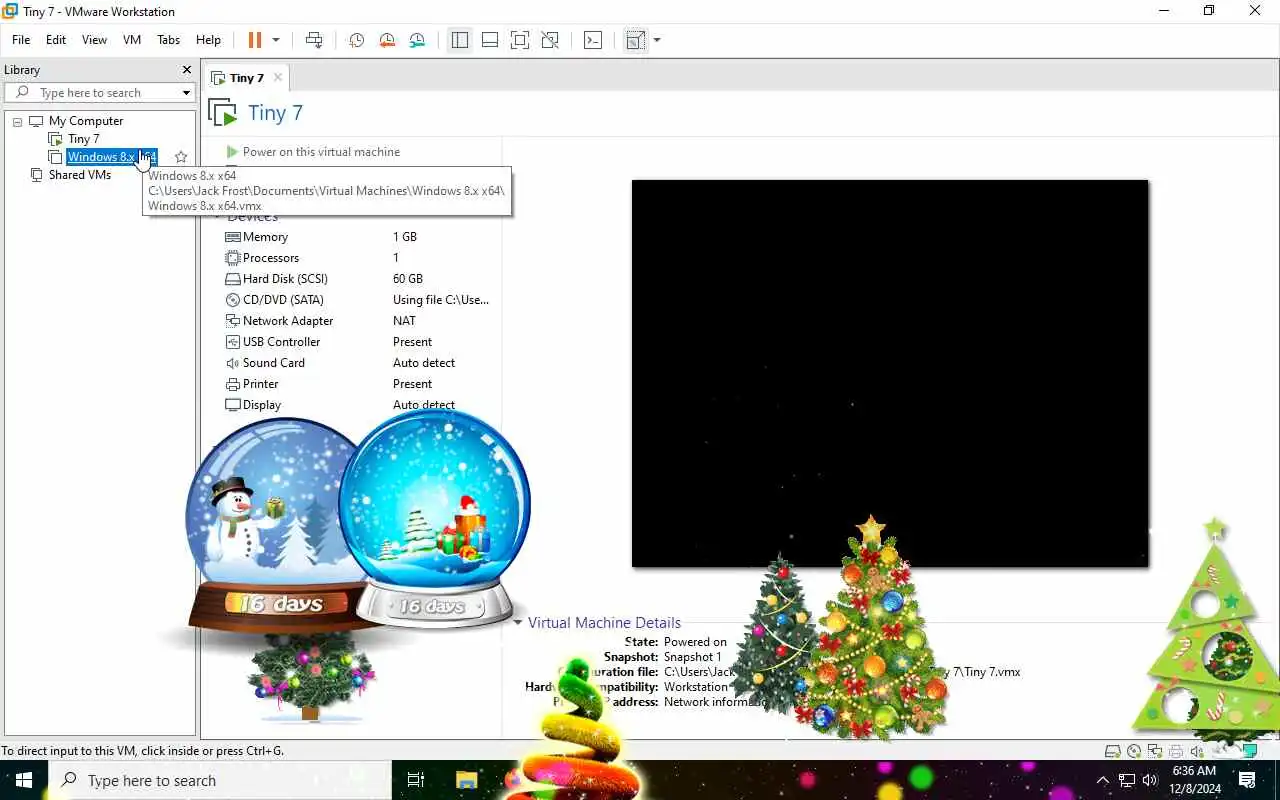
Task: Click the taskbar search box
Action: click(220, 780)
